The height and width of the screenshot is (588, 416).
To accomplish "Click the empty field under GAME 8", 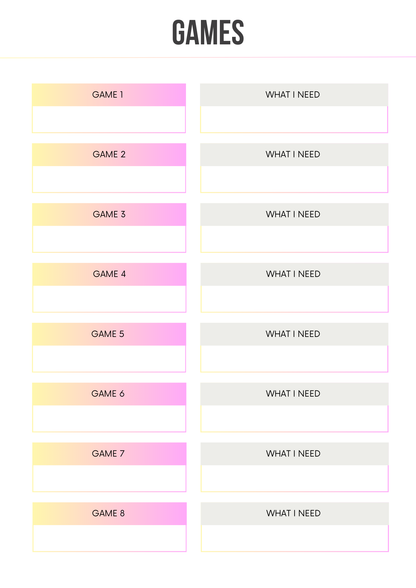I will point(110,538).
